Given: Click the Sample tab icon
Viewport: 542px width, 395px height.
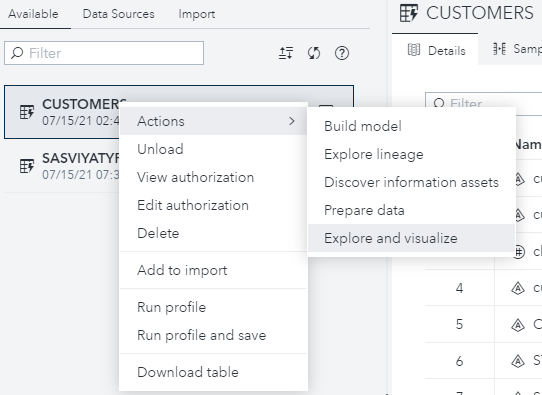Looking at the screenshot, I should point(499,49).
